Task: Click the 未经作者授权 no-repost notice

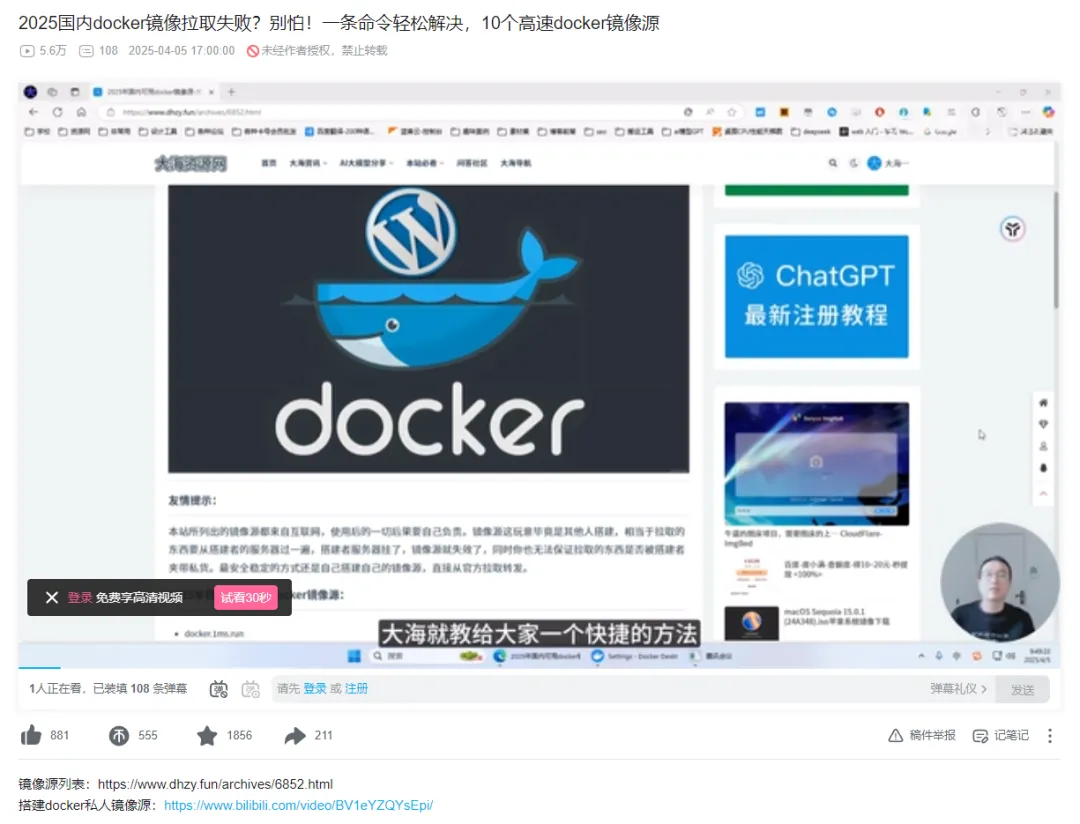Action: [317, 51]
